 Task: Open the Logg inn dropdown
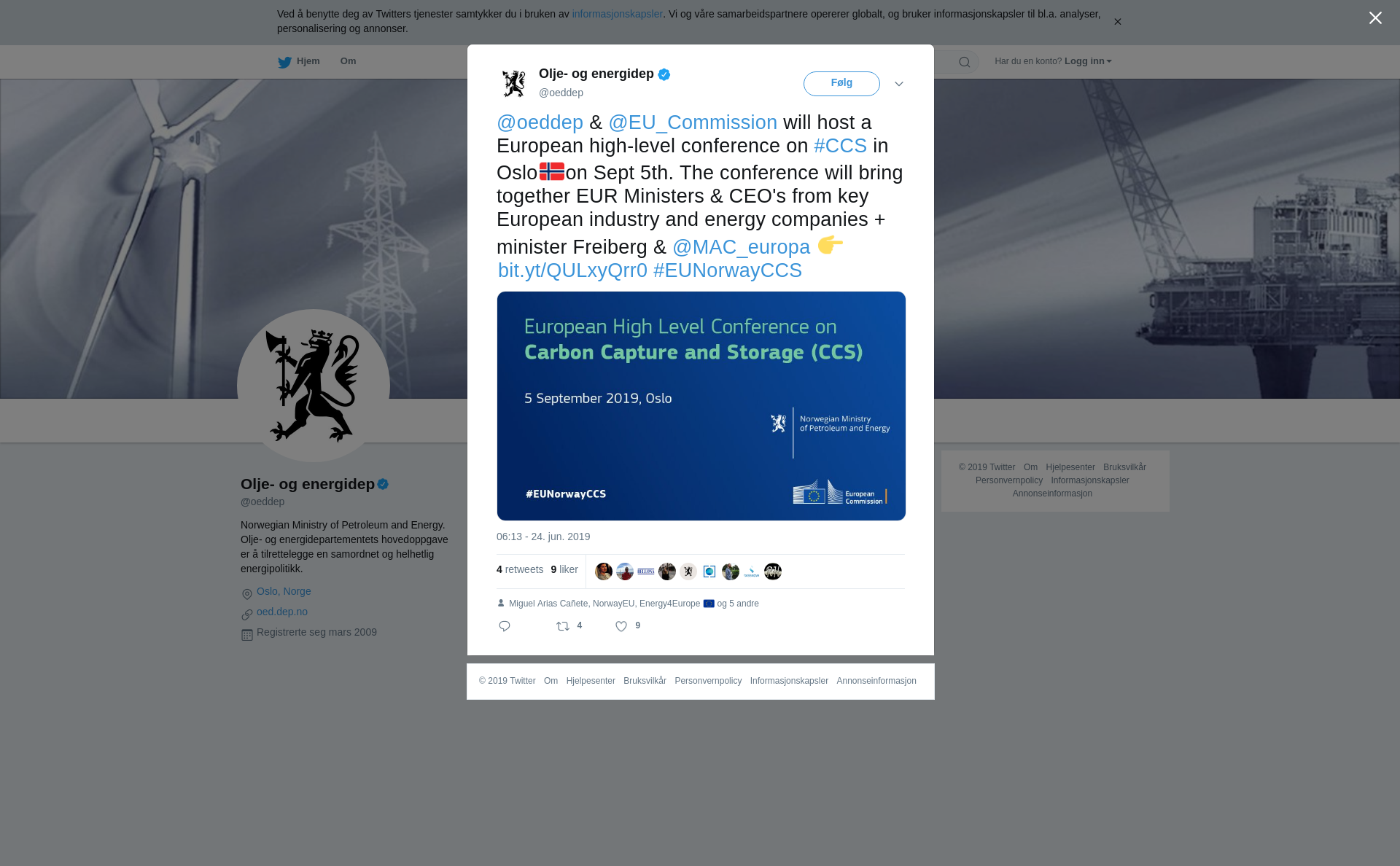tap(1088, 61)
